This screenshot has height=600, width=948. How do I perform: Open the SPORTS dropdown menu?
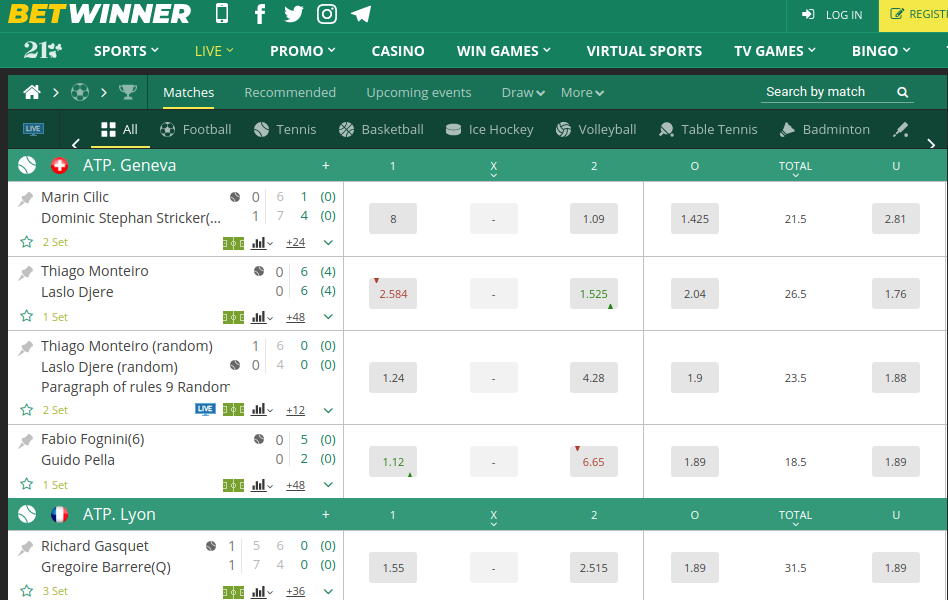point(126,51)
